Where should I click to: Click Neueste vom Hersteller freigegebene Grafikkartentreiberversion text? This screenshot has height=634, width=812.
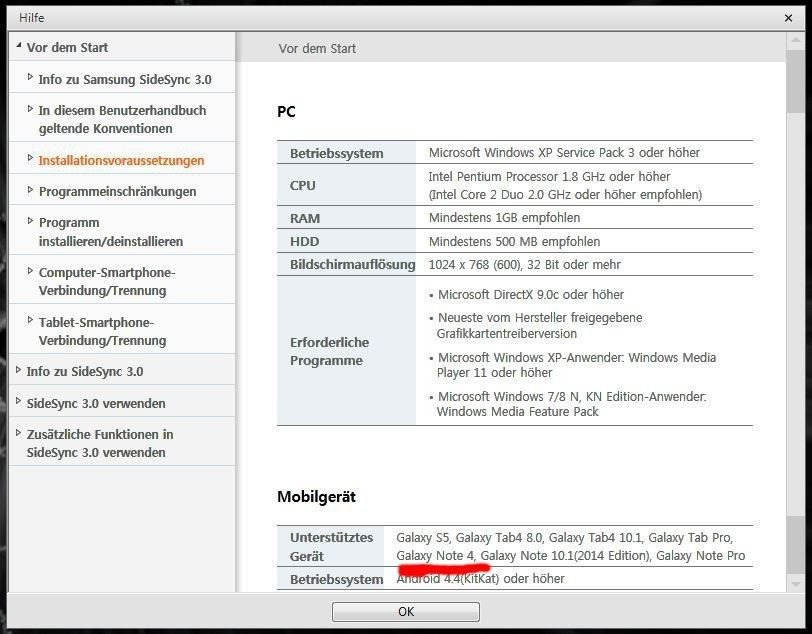point(540,325)
